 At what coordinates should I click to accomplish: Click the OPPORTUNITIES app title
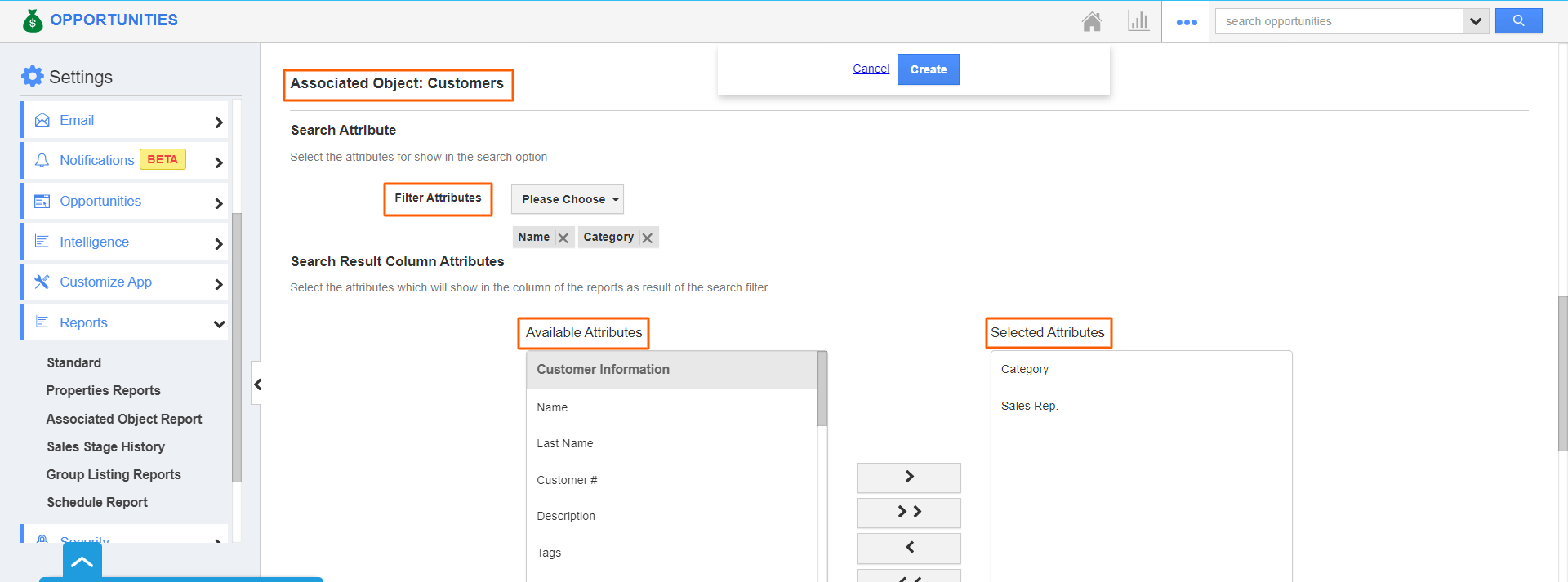point(114,20)
